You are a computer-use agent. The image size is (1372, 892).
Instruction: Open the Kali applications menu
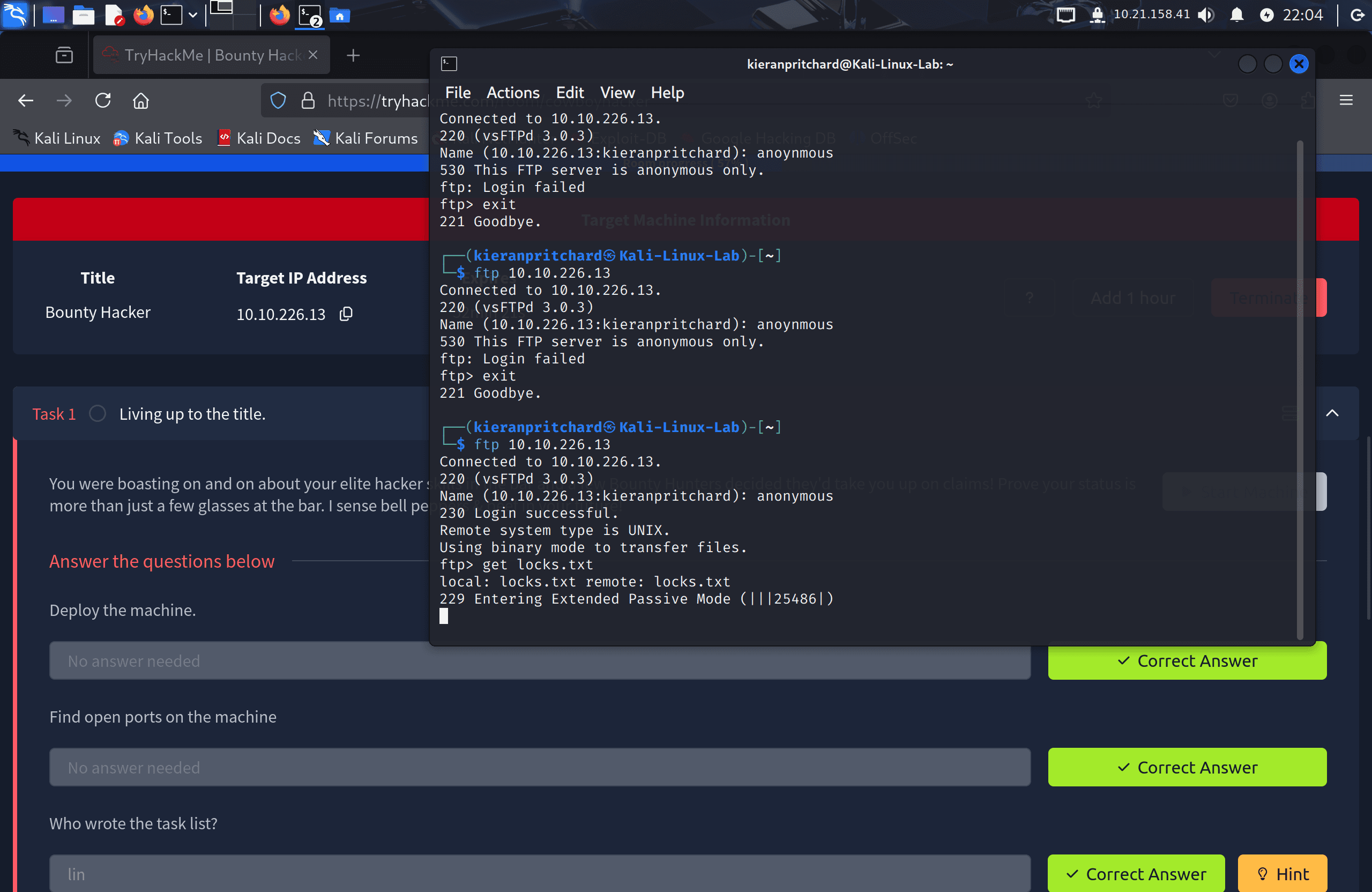coord(14,14)
